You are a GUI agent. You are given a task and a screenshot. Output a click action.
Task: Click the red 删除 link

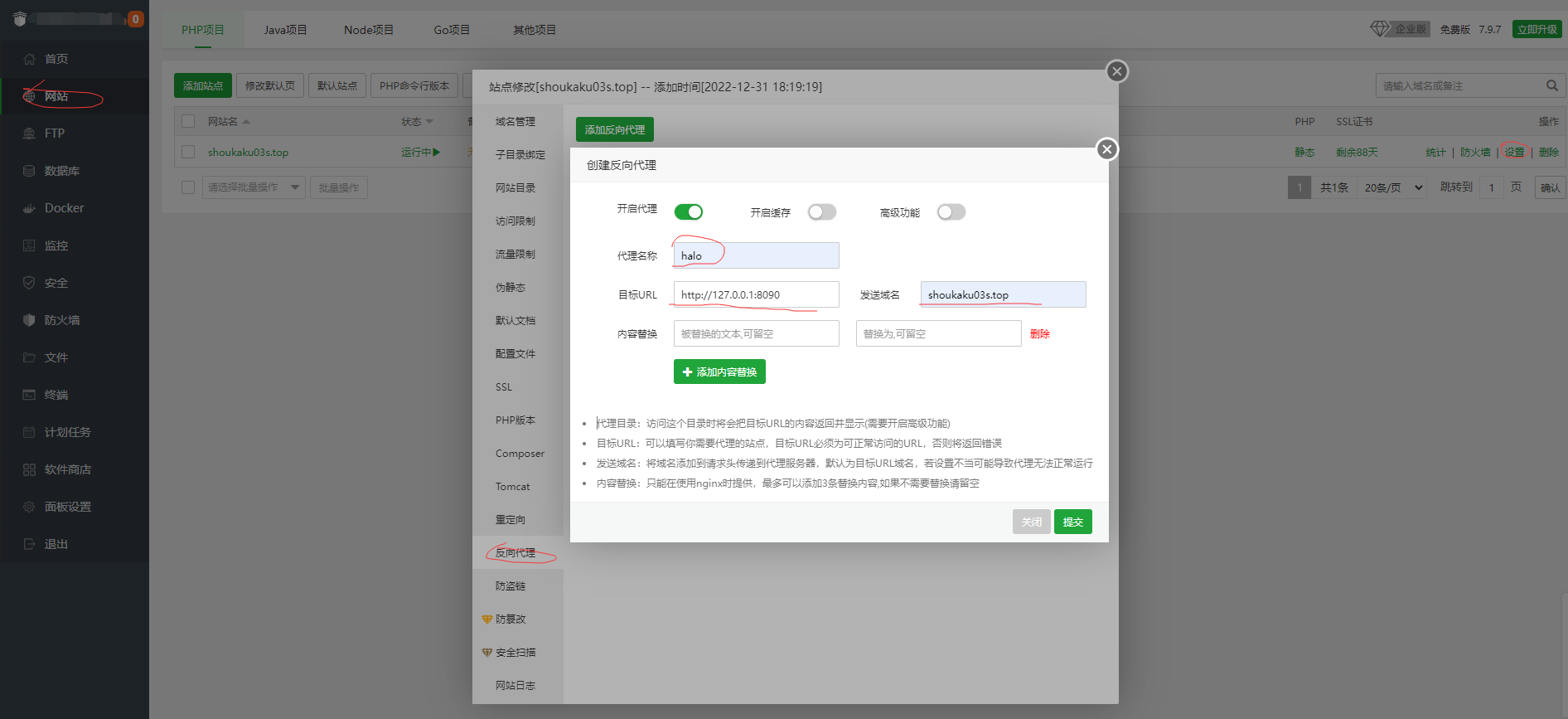click(1039, 333)
